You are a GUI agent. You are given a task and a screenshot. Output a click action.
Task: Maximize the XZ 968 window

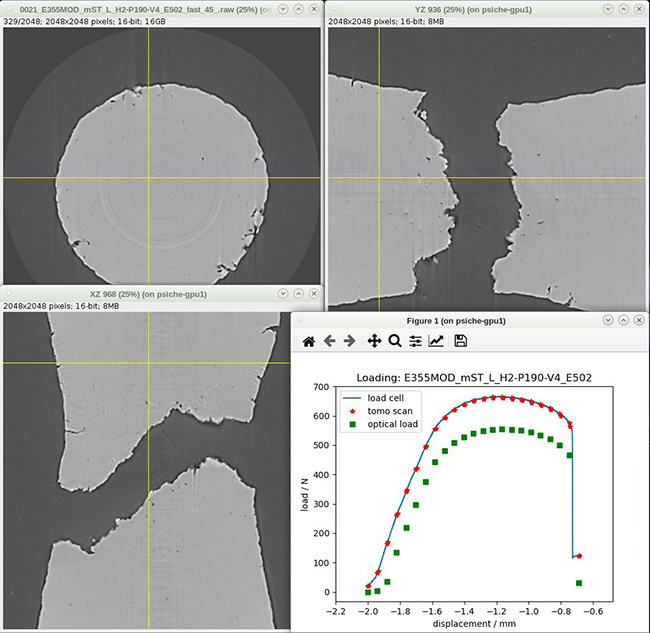click(x=299, y=294)
